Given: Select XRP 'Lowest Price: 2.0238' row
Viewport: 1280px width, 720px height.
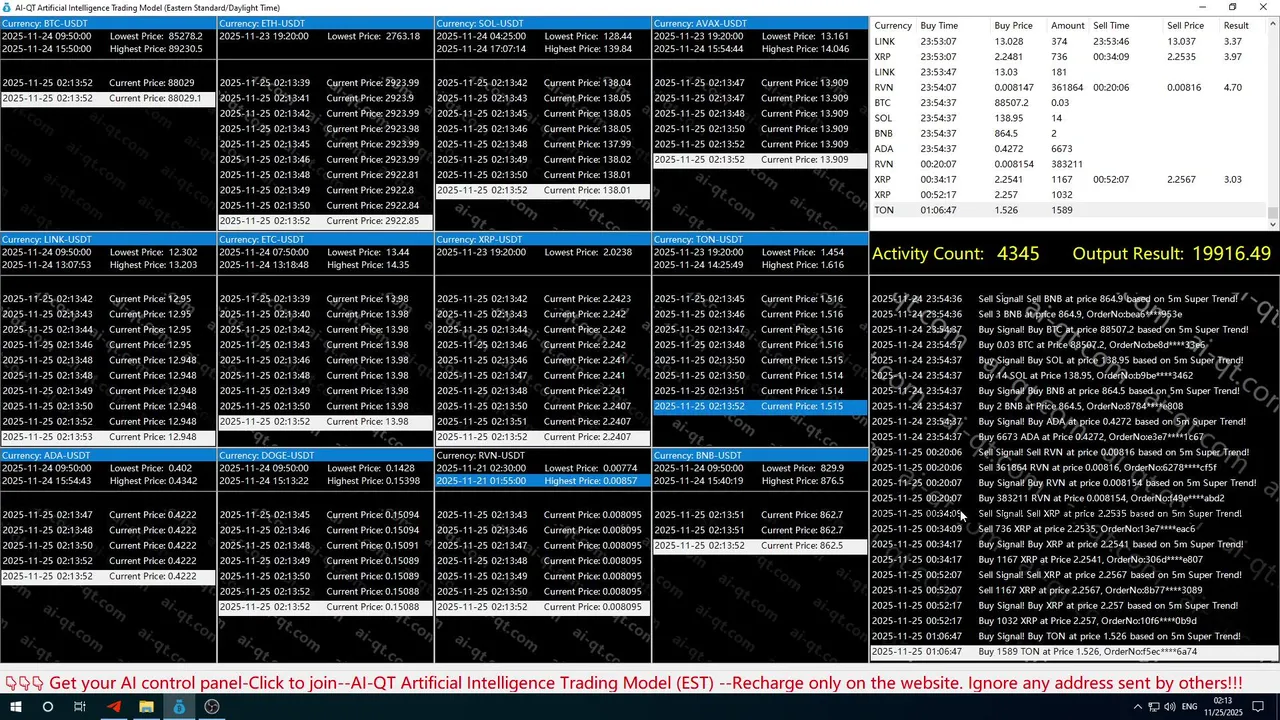Looking at the screenshot, I should 543,253.
